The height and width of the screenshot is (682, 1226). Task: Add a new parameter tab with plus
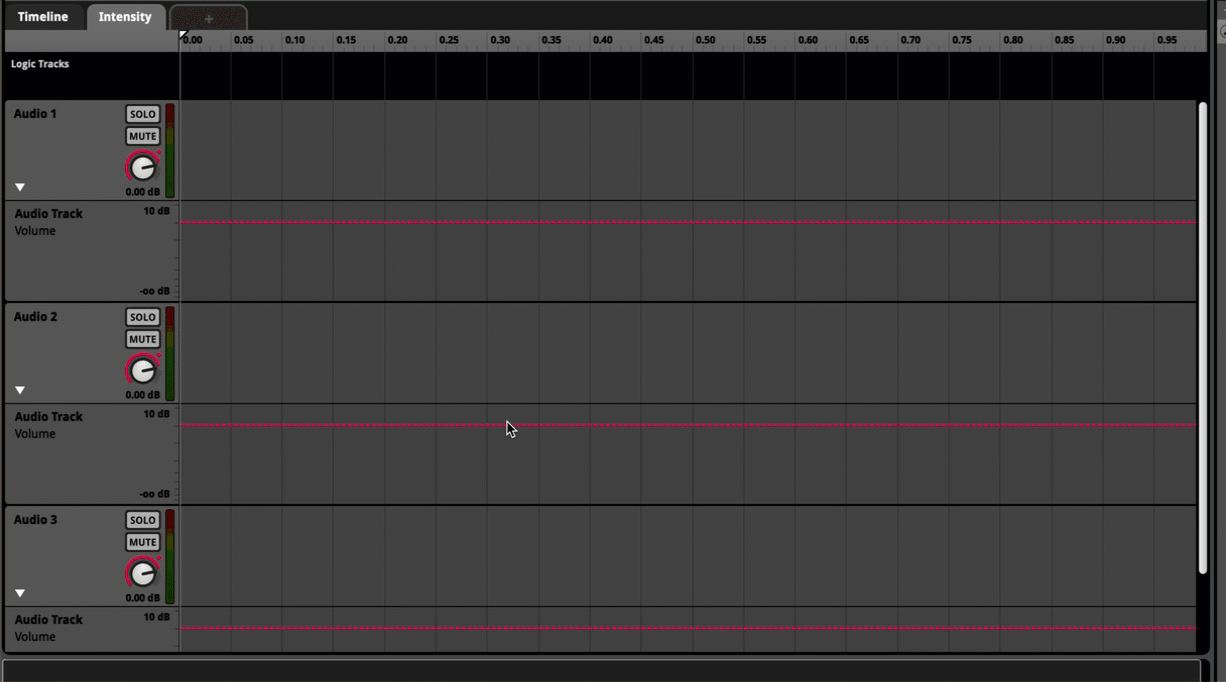click(x=208, y=18)
